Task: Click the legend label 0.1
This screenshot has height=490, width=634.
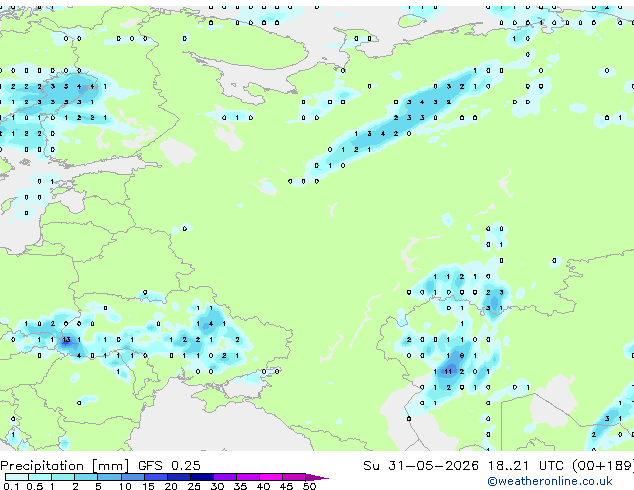Action: coord(11,486)
